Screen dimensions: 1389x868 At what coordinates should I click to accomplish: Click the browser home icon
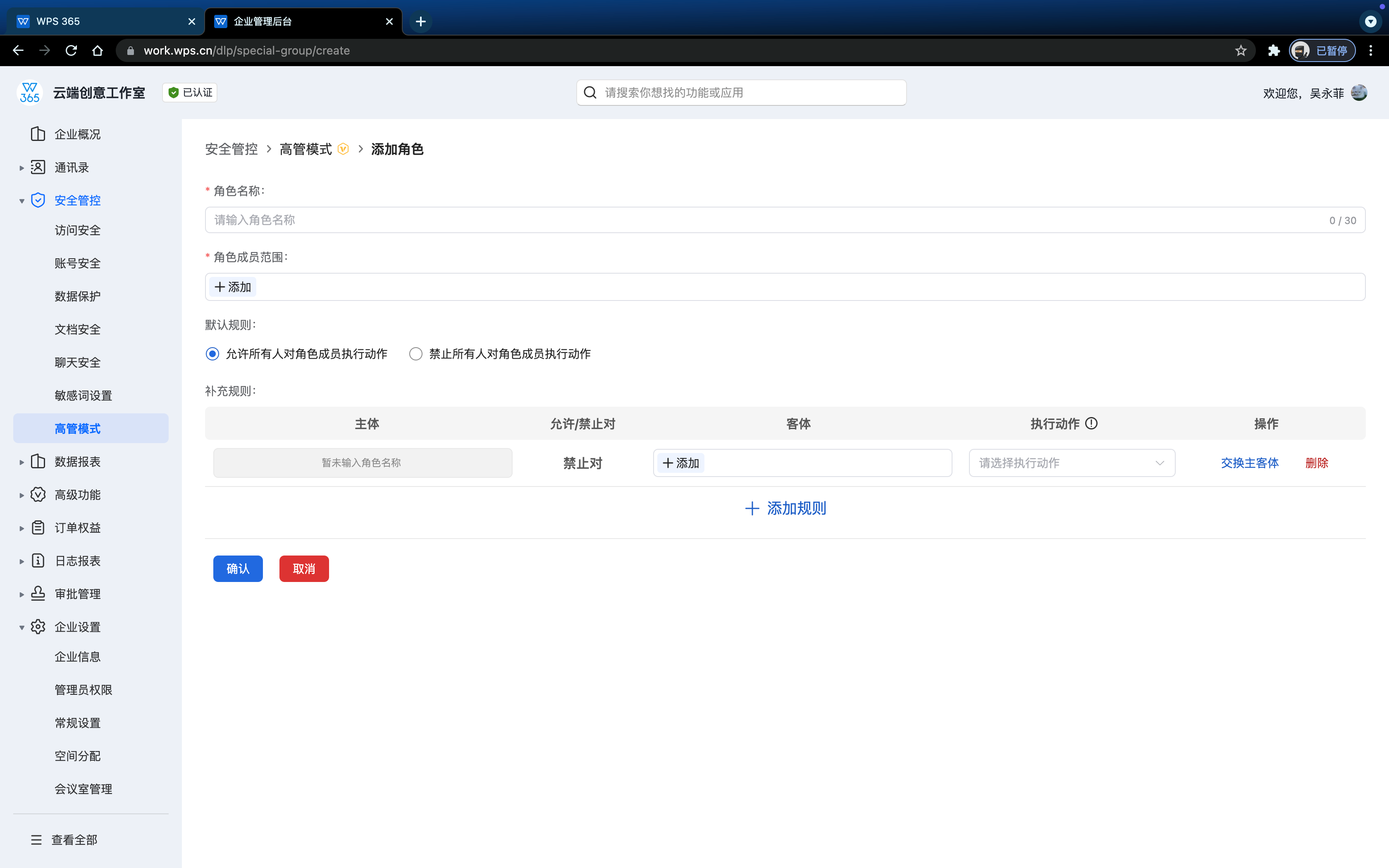98,50
